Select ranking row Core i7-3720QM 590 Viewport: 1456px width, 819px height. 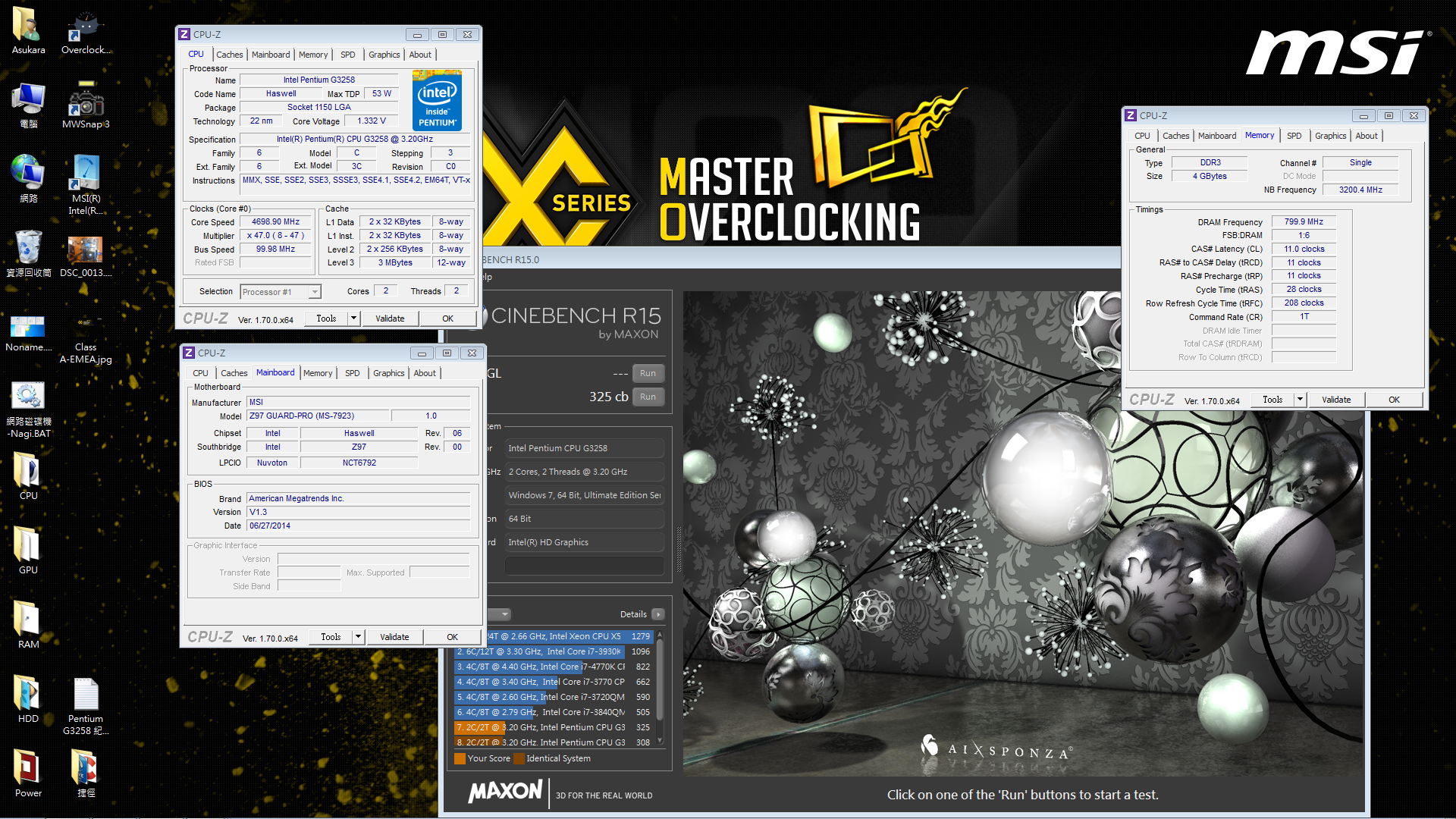(554, 697)
